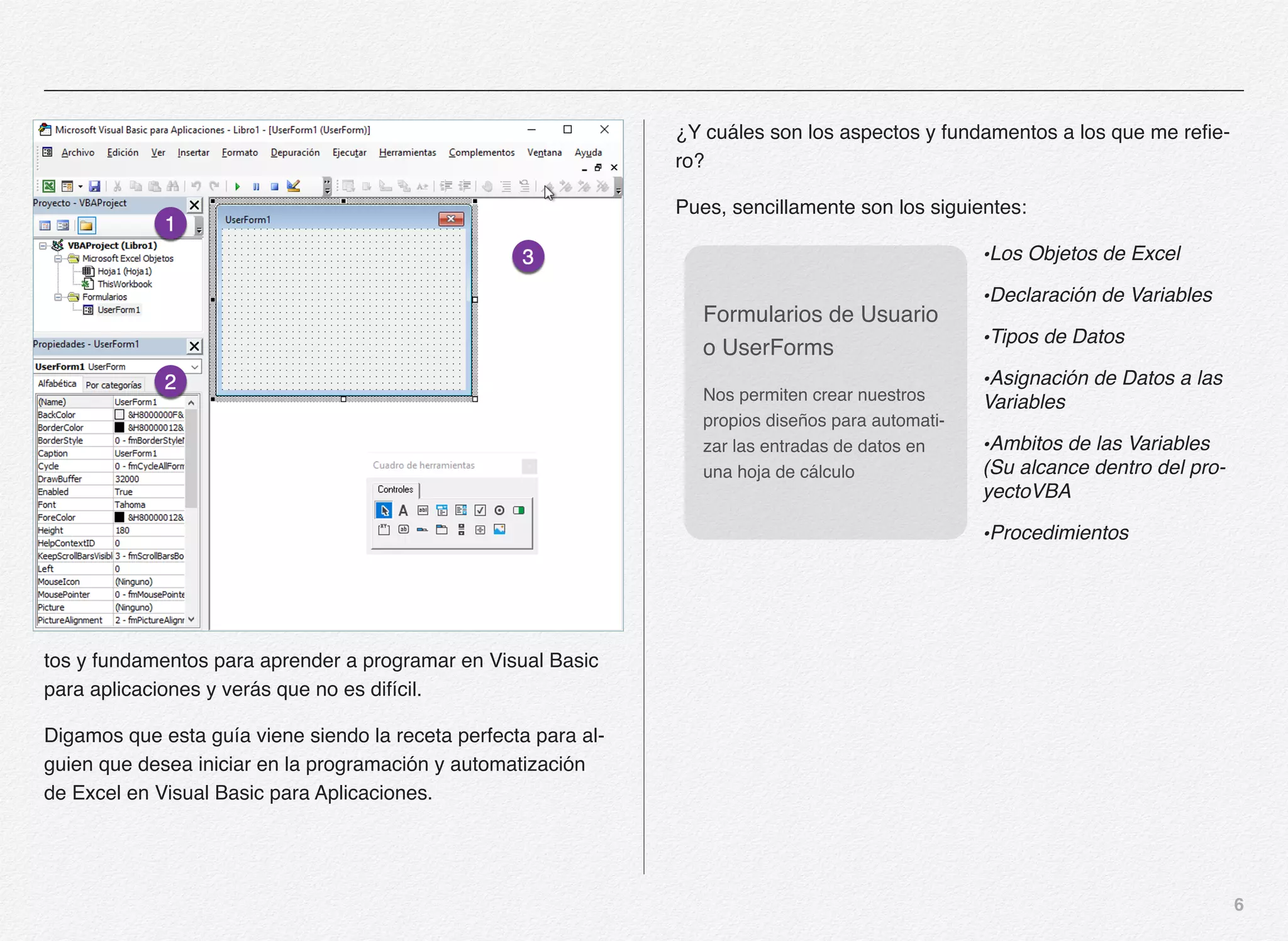1288x941 pixels.
Task: Choose the ComboBox control in the toolbox
Action: pyautogui.click(x=441, y=510)
